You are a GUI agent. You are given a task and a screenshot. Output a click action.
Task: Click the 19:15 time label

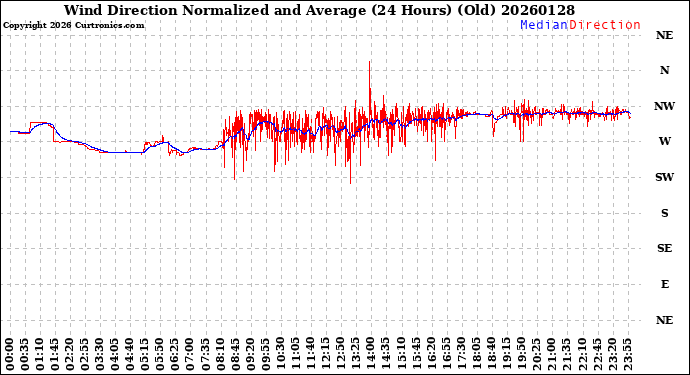[507, 354]
